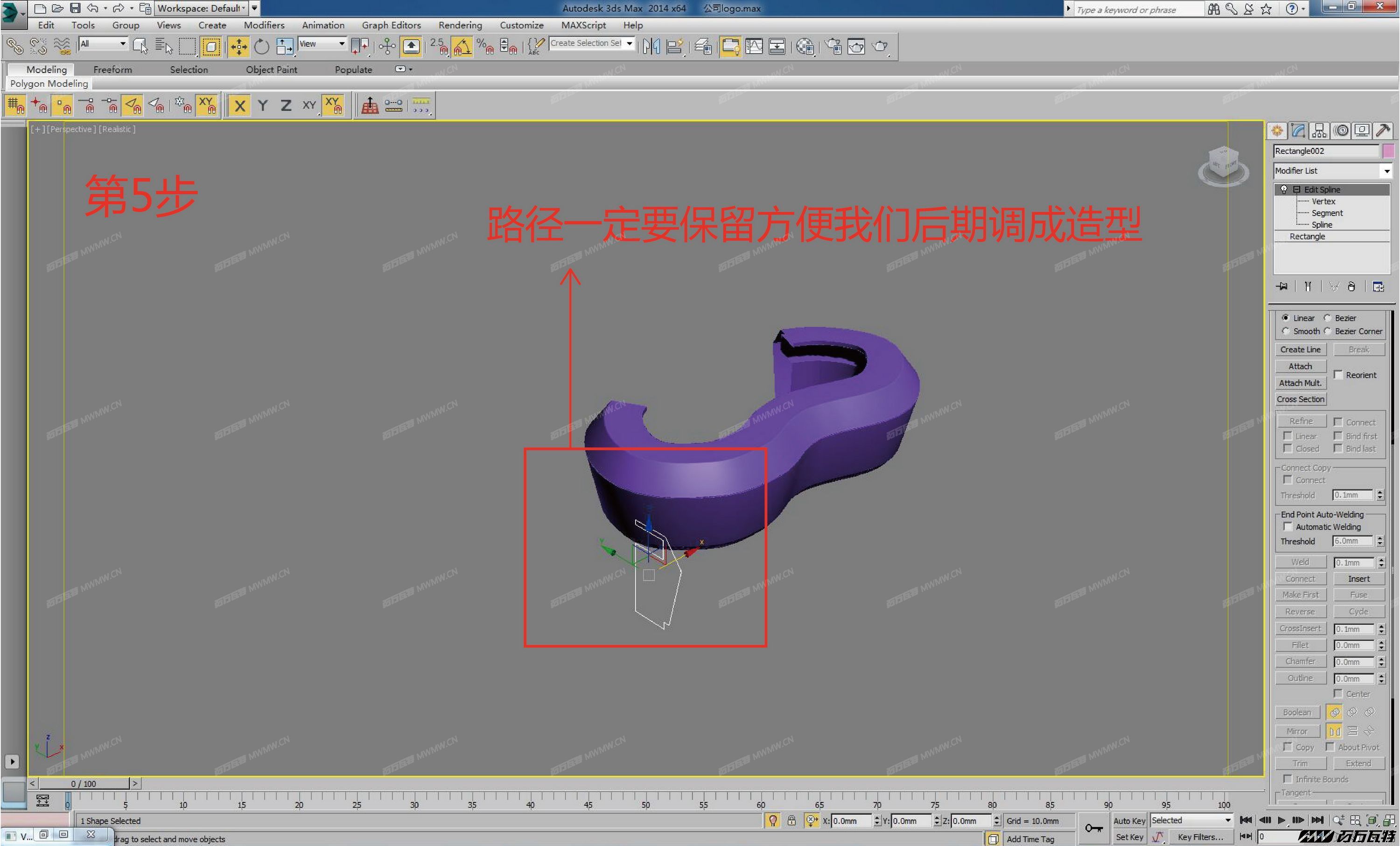Open the Graph Editors menu
1400x846 pixels.
pos(392,25)
